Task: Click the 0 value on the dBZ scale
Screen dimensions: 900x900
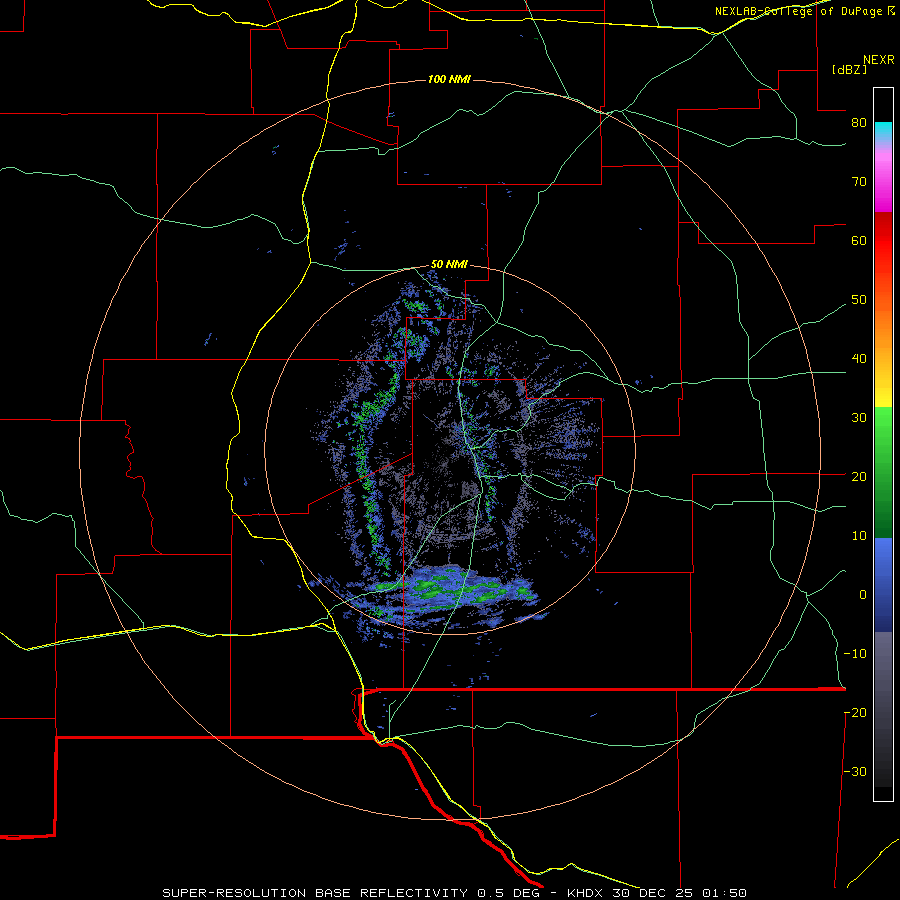Action: pyautogui.click(x=863, y=595)
